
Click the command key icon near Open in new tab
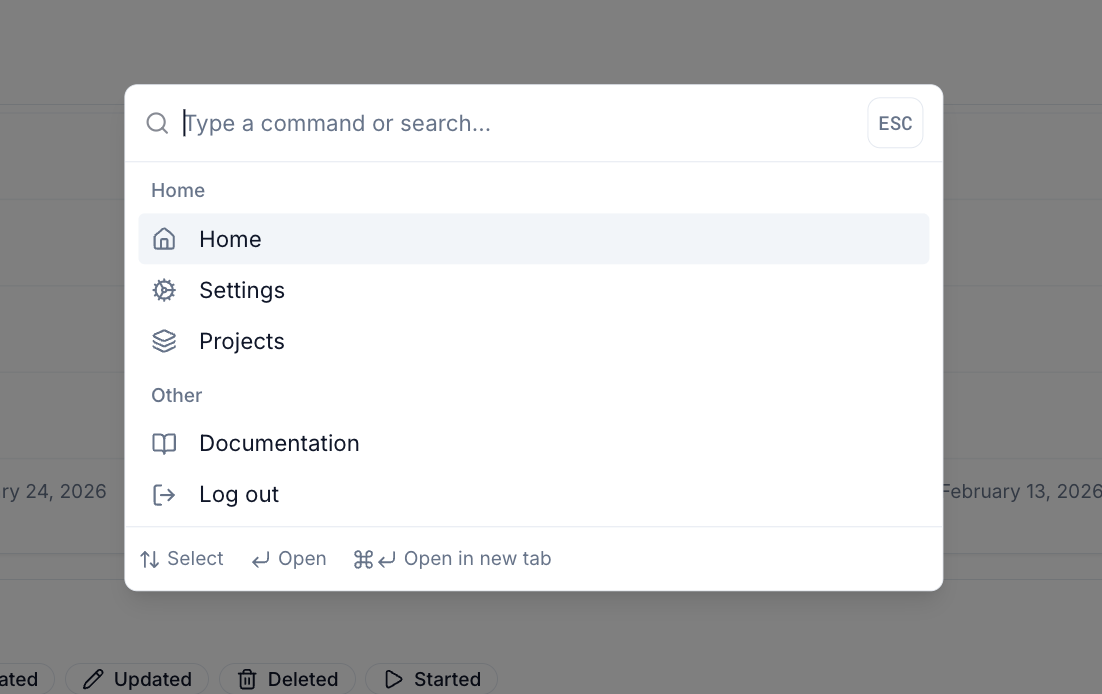click(x=364, y=558)
